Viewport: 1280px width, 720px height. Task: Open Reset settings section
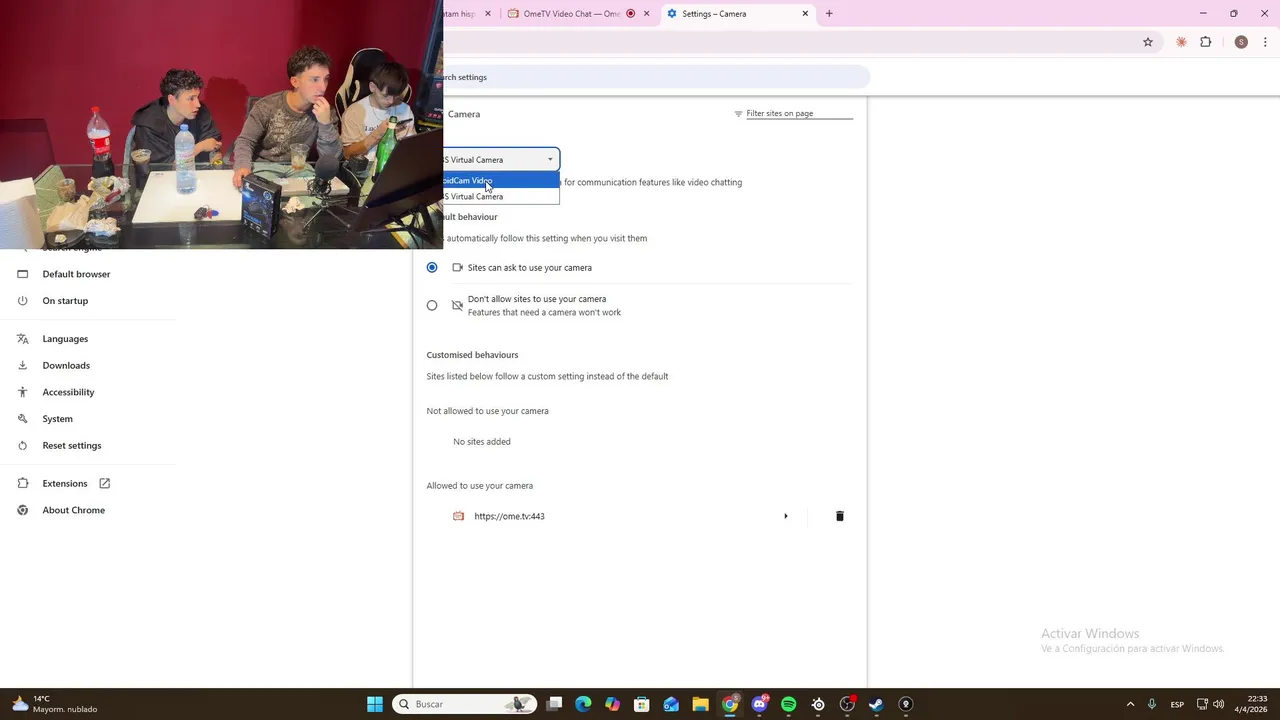(x=71, y=446)
